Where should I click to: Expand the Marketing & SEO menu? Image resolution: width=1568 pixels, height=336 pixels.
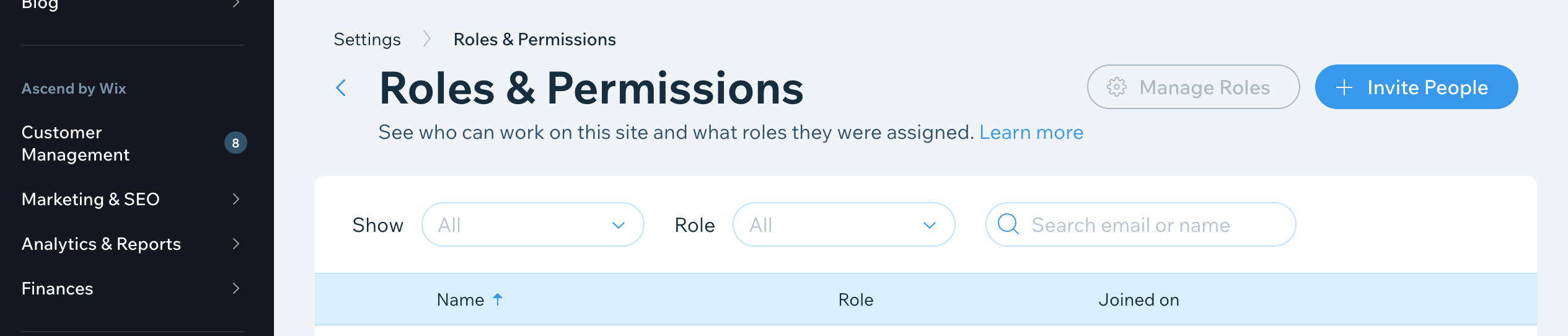(x=236, y=199)
